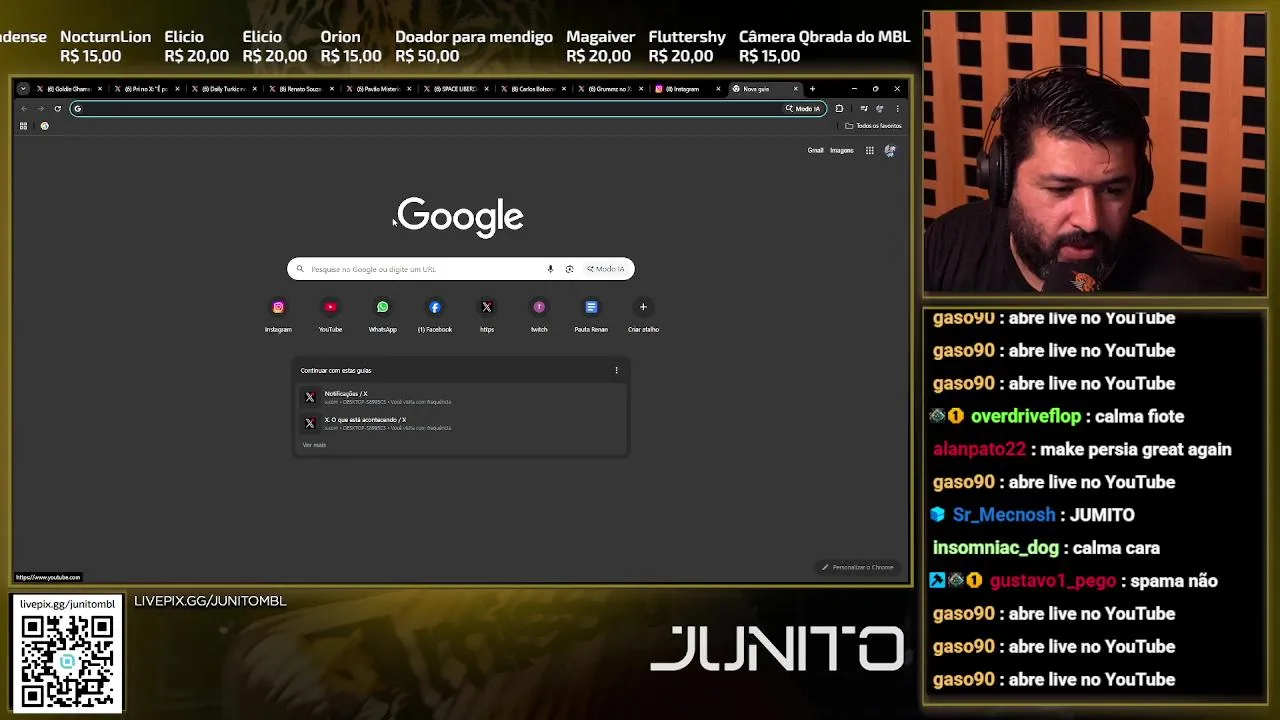Open the Todos os favoritos folder
Image resolution: width=1280 pixels, height=720 pixels.
873,126
